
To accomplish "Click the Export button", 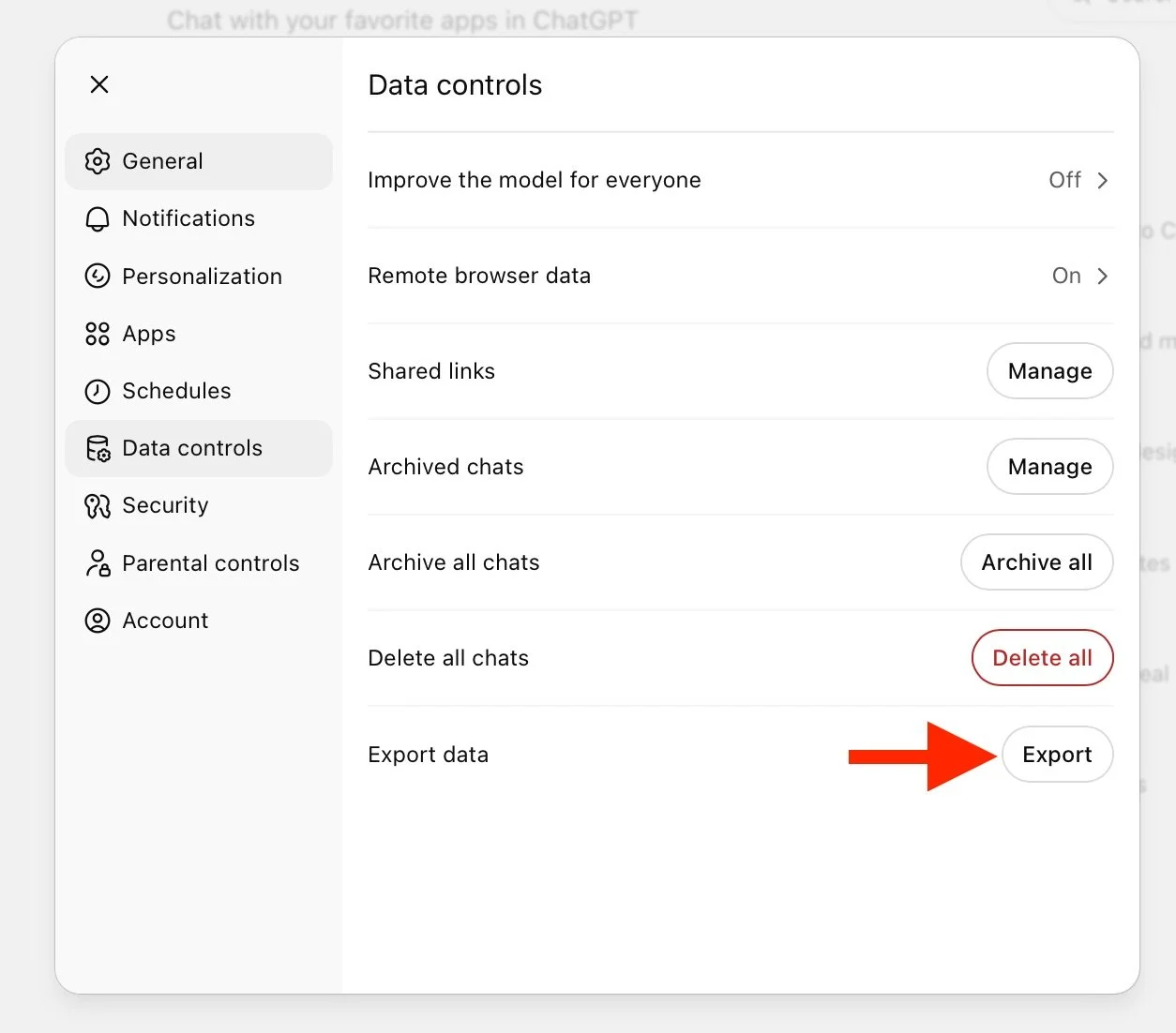I will coord(1057,755).
